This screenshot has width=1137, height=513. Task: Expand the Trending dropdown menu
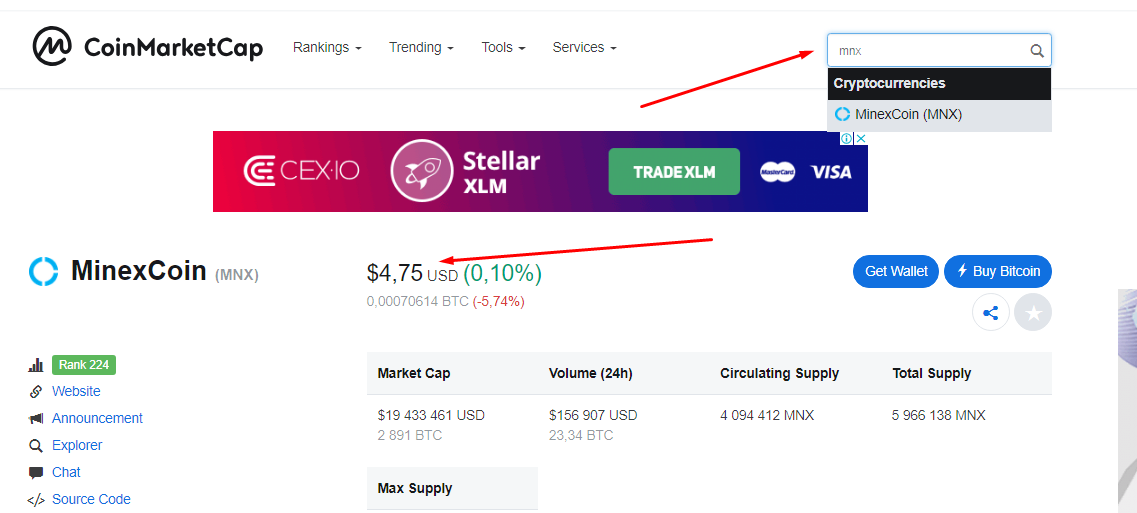(421, 48)
